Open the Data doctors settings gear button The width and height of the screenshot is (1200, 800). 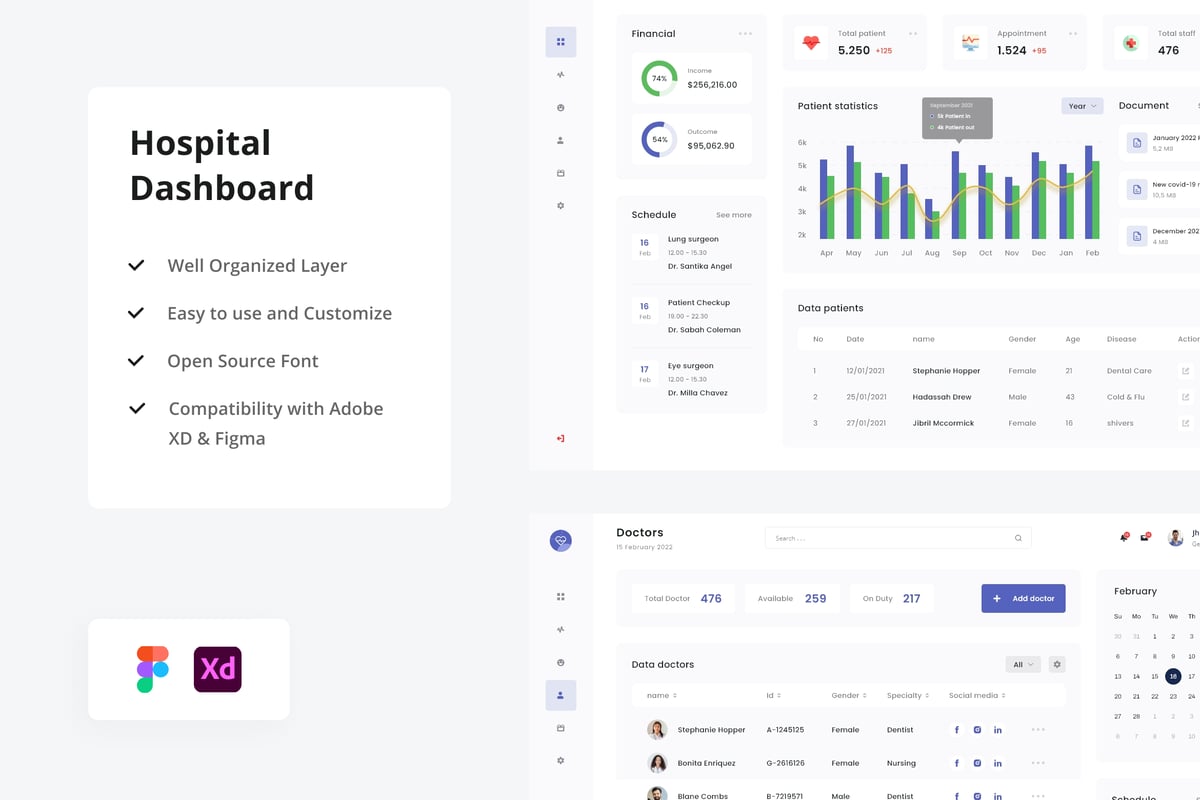point(1057,664)
